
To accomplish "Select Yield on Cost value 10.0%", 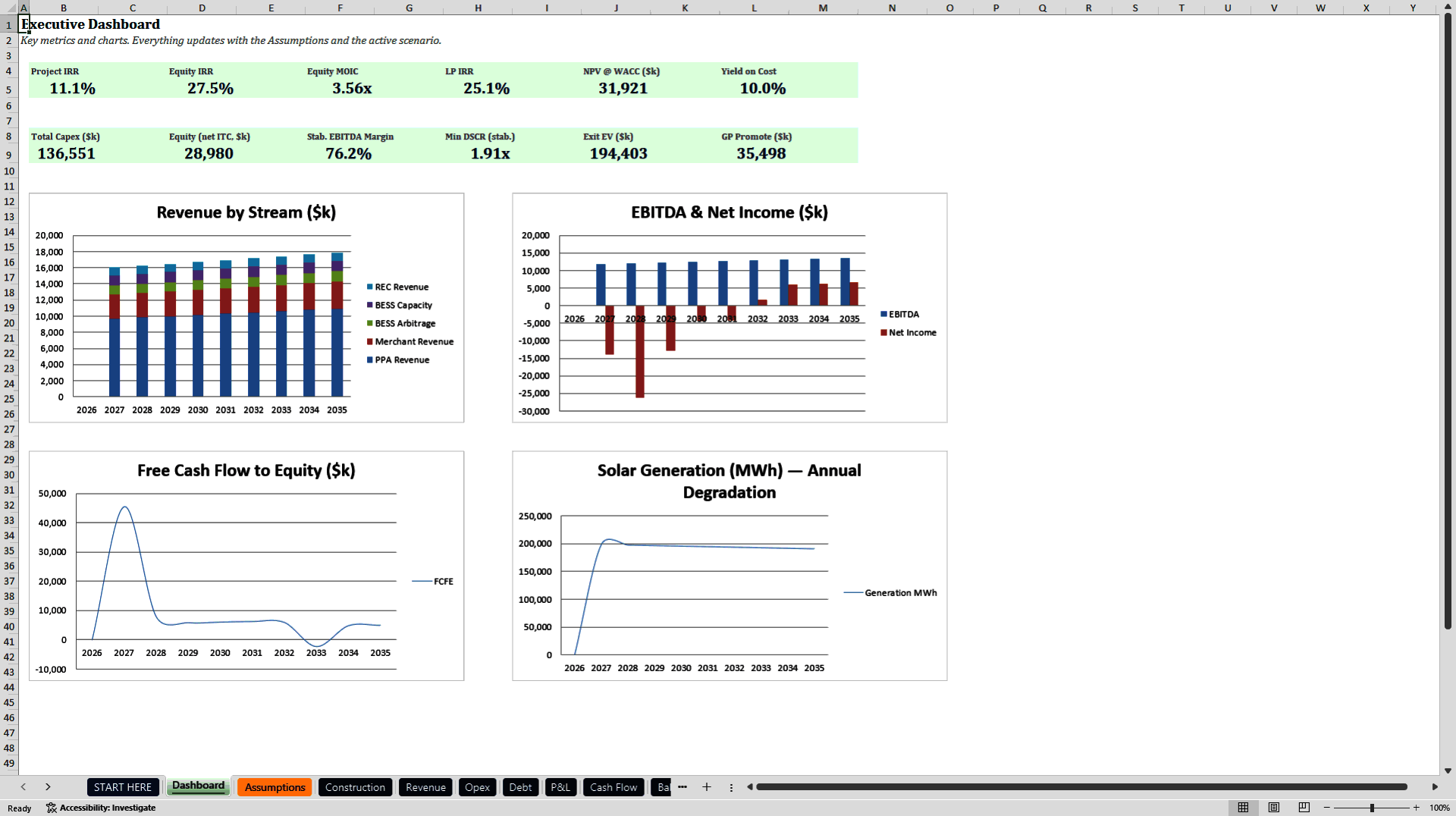I will coord(762,89).
